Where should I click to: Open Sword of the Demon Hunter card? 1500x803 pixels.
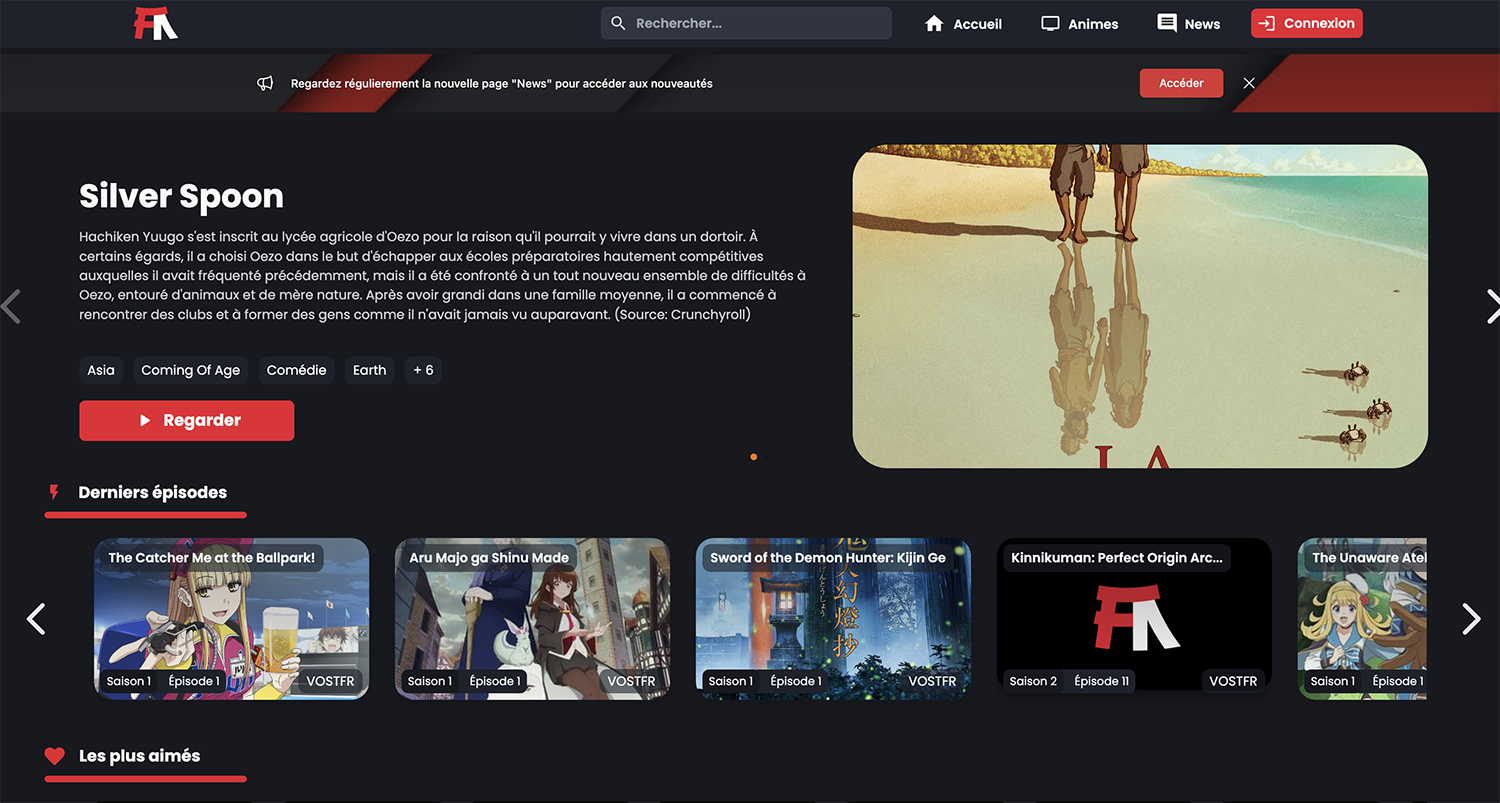pyautogui.click(x=833, y=619)
